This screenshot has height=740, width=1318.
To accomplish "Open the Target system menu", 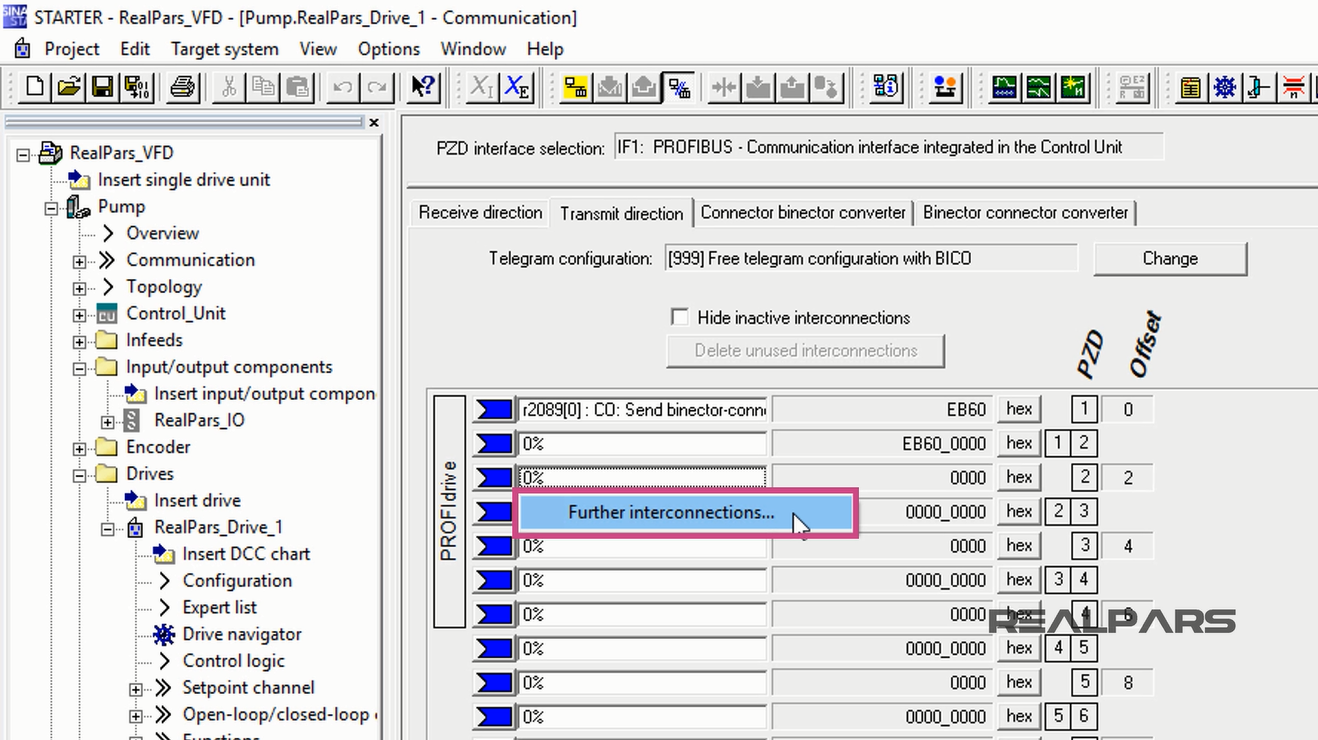I will click(x=225, y=49).
